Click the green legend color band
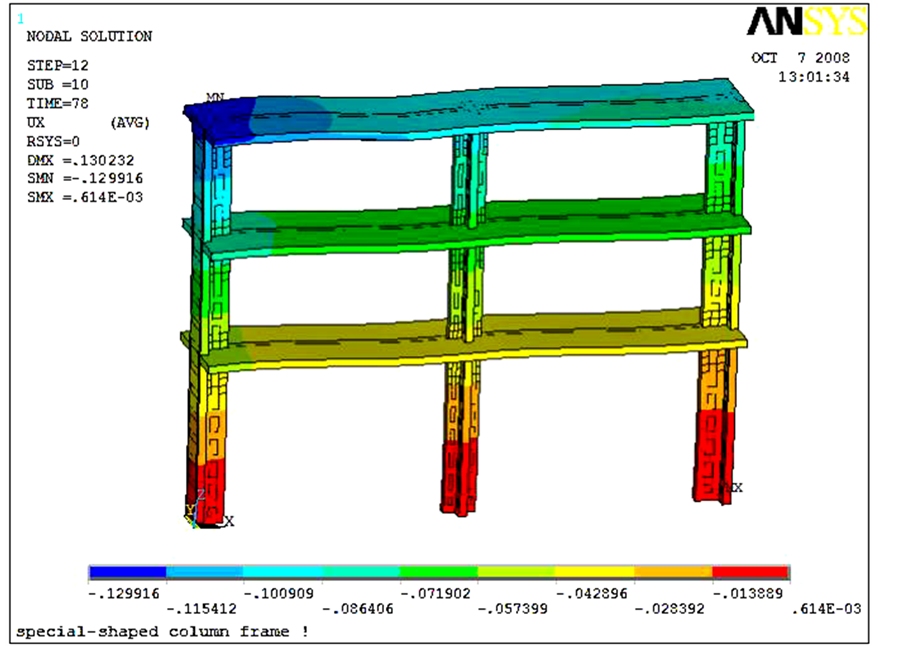Image resolution: width=903 pixels, height=646 pixels. [438, 573]
